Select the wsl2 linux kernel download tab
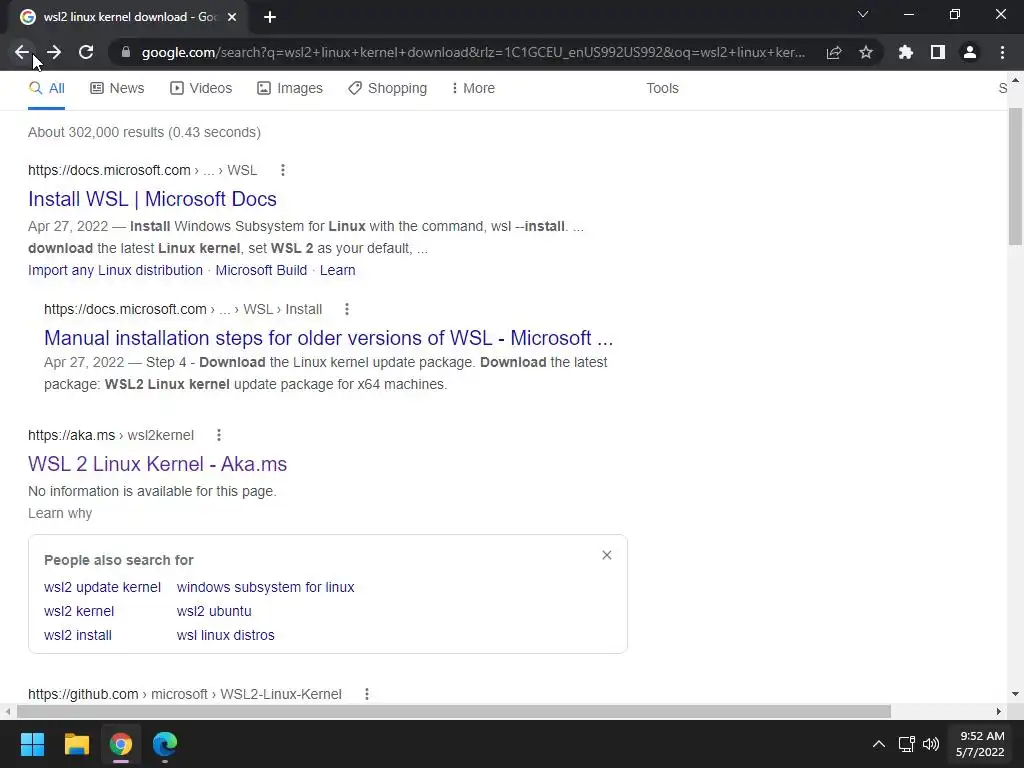Viewport: 1024px width, 768px height. coord(129,17)
